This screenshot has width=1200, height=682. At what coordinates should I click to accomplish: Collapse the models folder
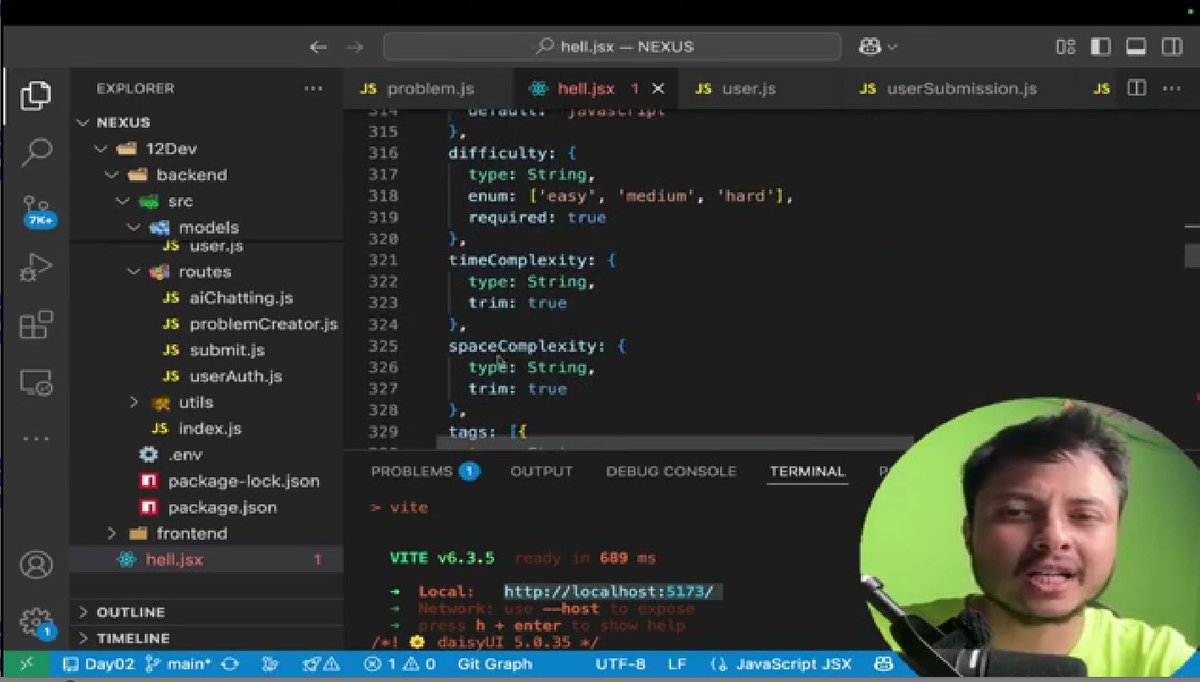(x=134, y=227)
